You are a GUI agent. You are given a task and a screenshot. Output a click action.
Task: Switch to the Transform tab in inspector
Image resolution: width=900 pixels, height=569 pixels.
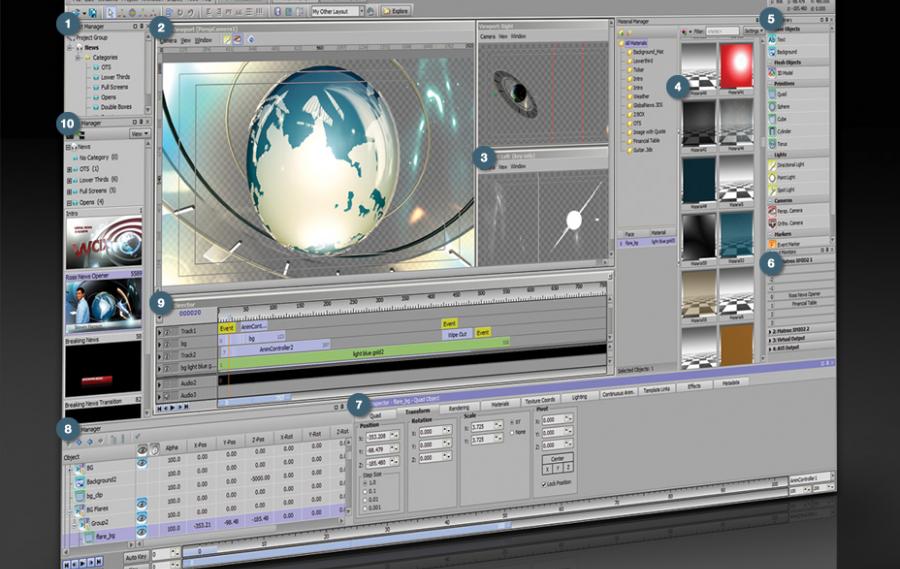(417, 412)
